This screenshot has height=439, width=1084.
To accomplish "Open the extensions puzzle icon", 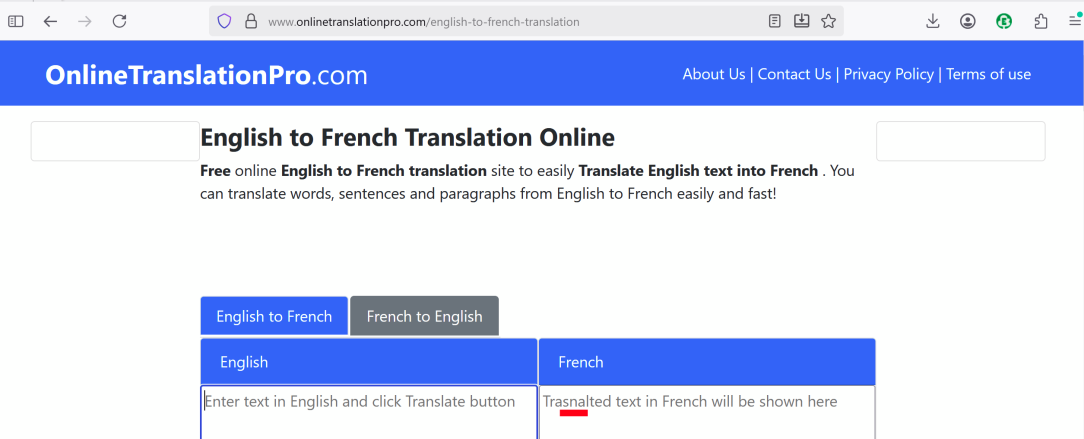I will [x=1040, y=21].
